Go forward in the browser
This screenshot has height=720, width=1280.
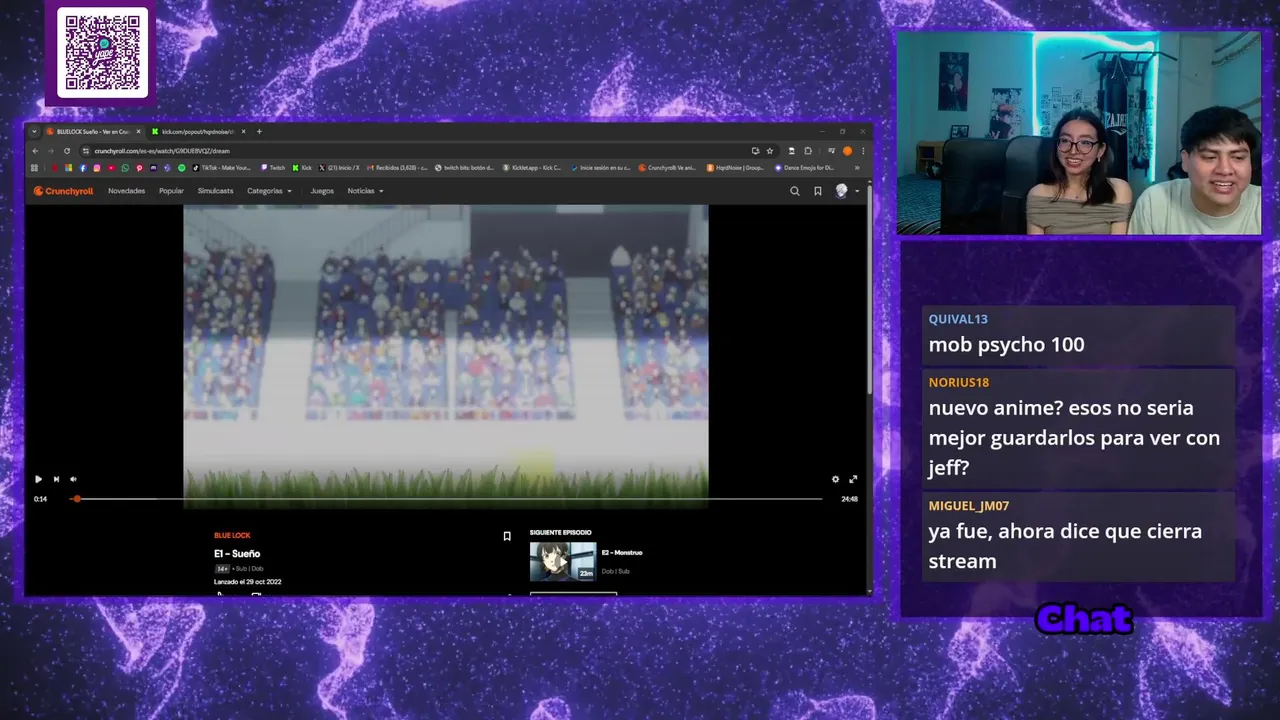click(x=51, y=151)
